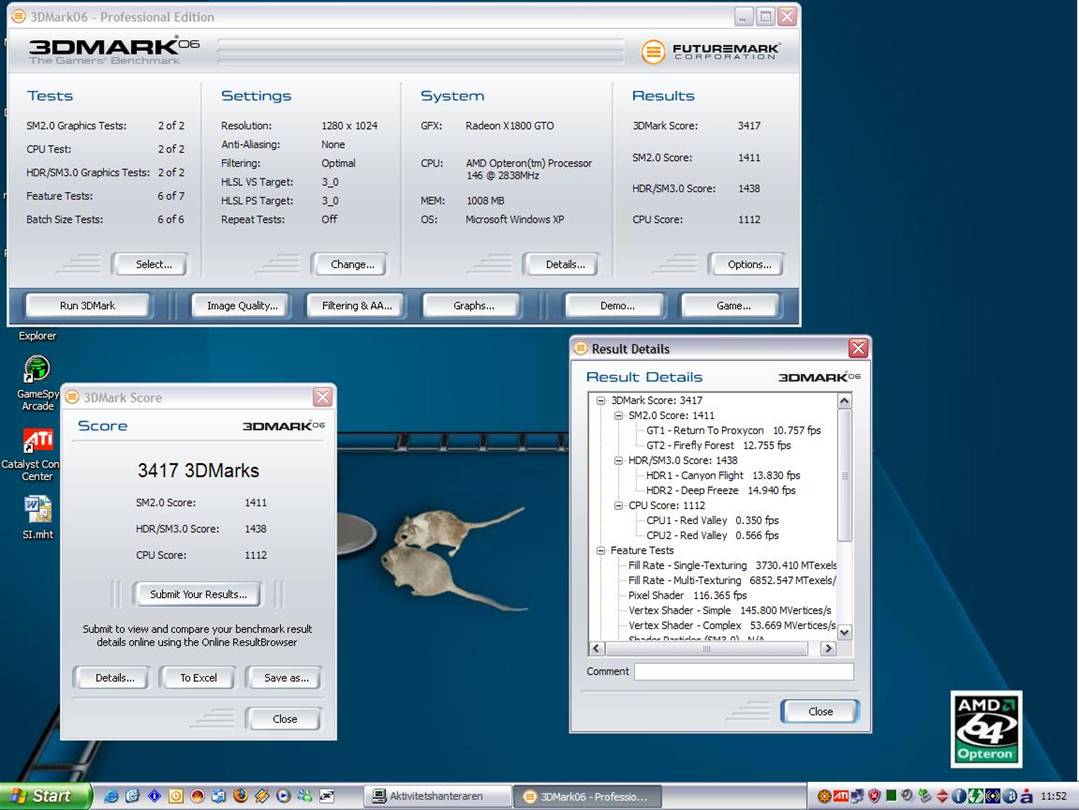Switch to 3DMark06 taskbar window
This screenshot has height=810, width=1079.
[587, 796]
